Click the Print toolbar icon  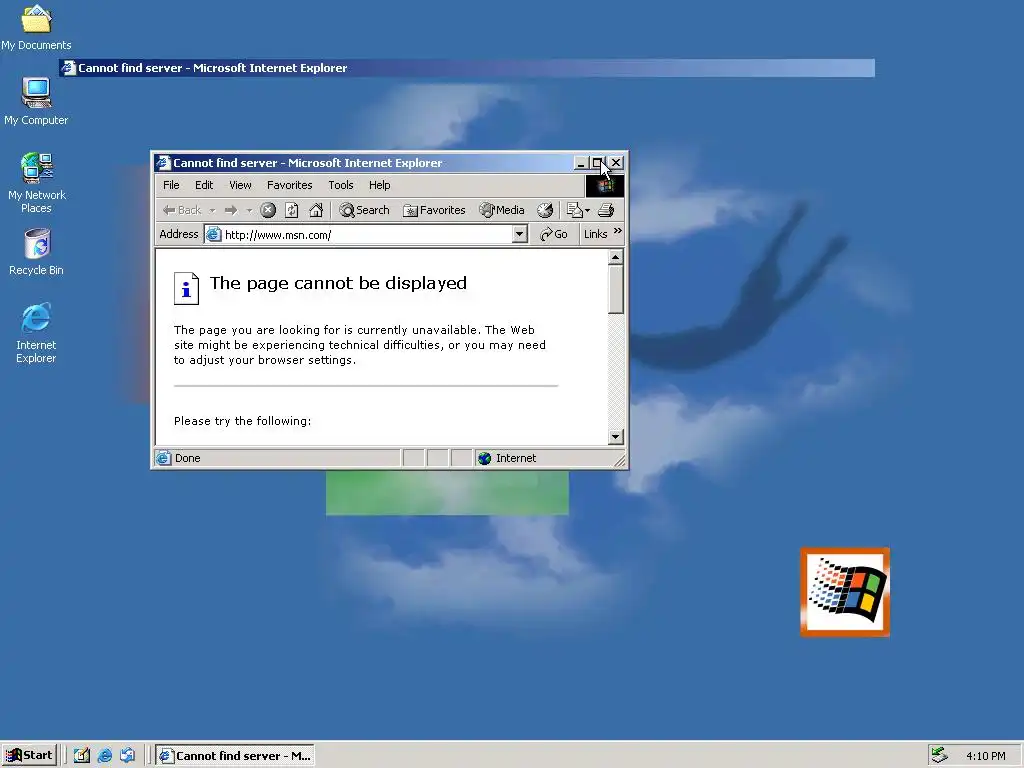(606, 210)
